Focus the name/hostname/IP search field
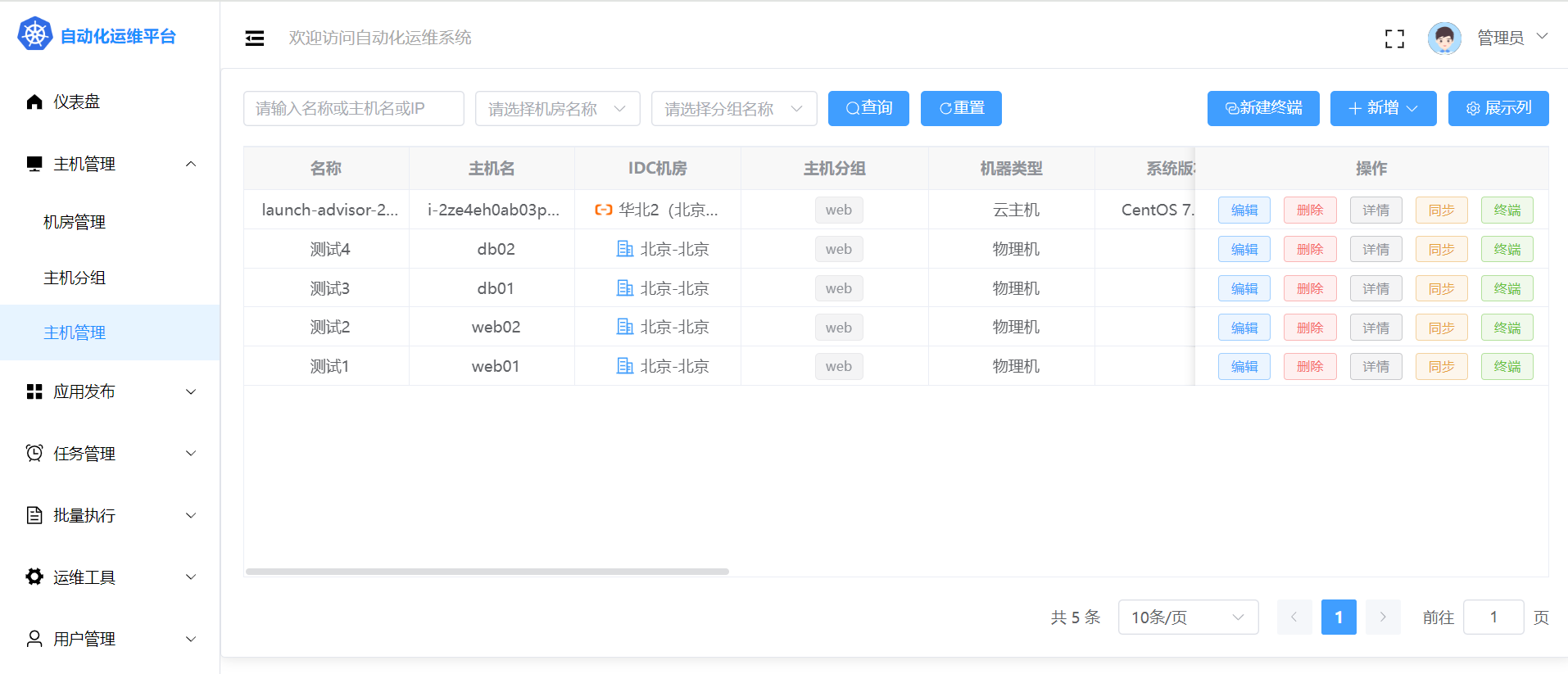This screenshot has height=674, width=1568. (353, 109)
